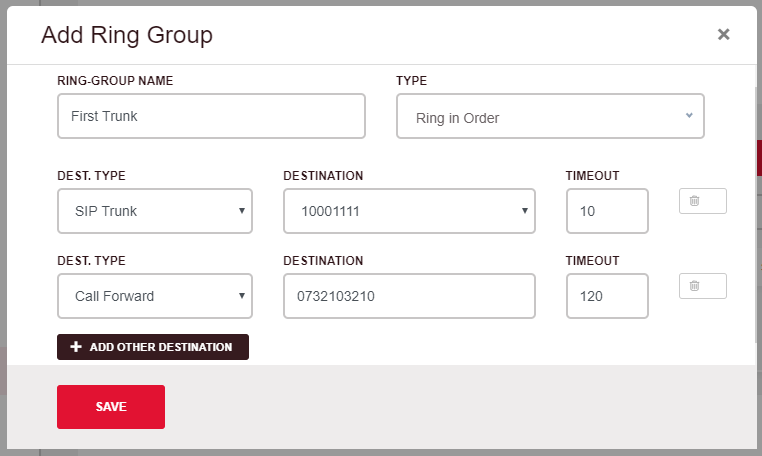
Task: Click the timeout field showing 120
Action: [607, 296]
